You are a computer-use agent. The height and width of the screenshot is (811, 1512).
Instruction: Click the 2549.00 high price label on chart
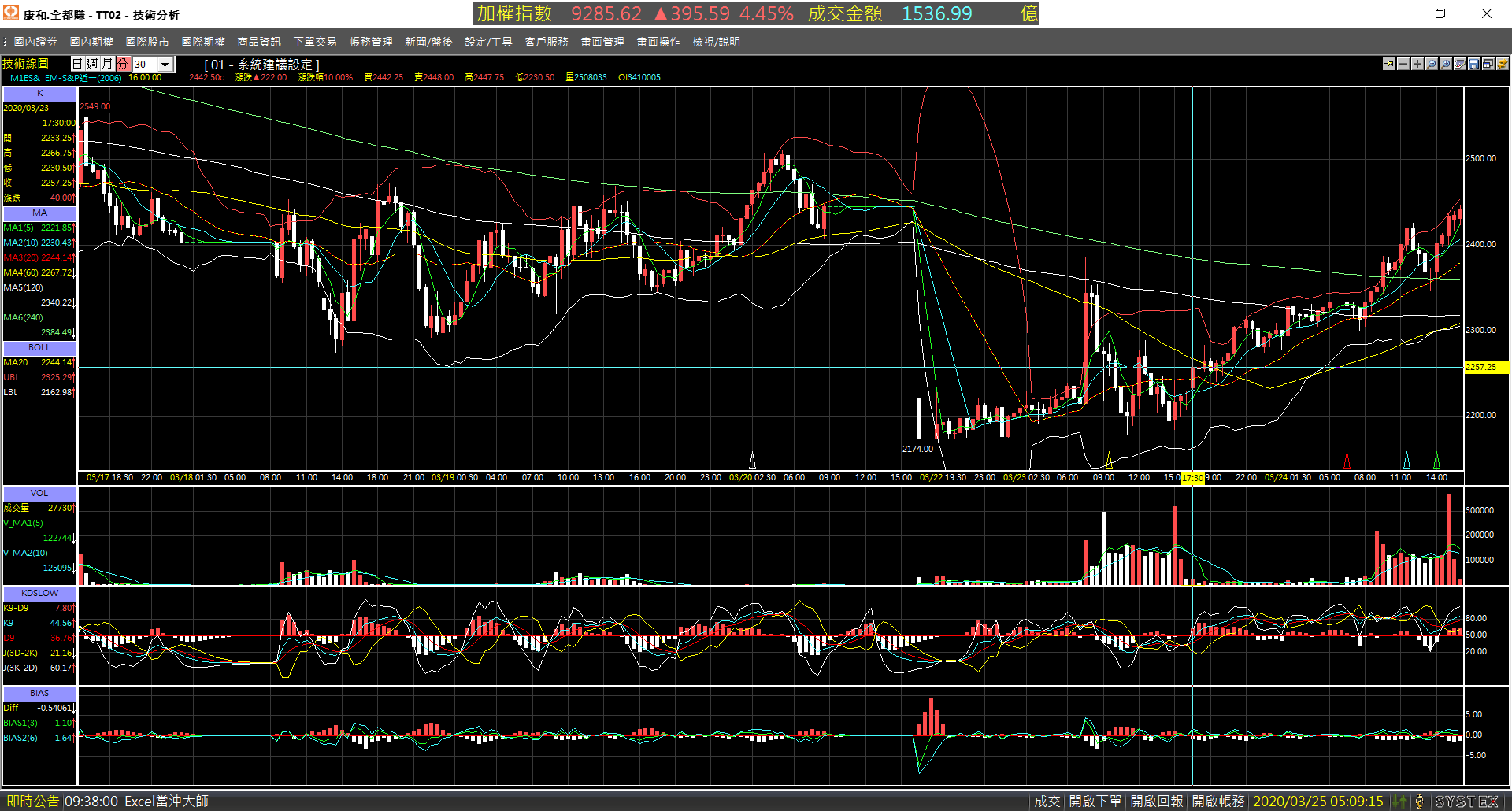pyautogui.click(x=95, y=106)
